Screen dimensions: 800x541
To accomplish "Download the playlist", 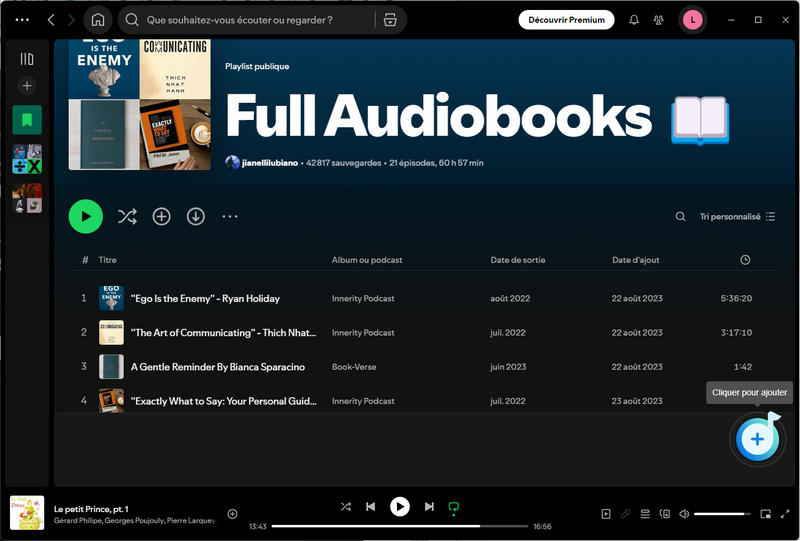I will tap(195, 216).
